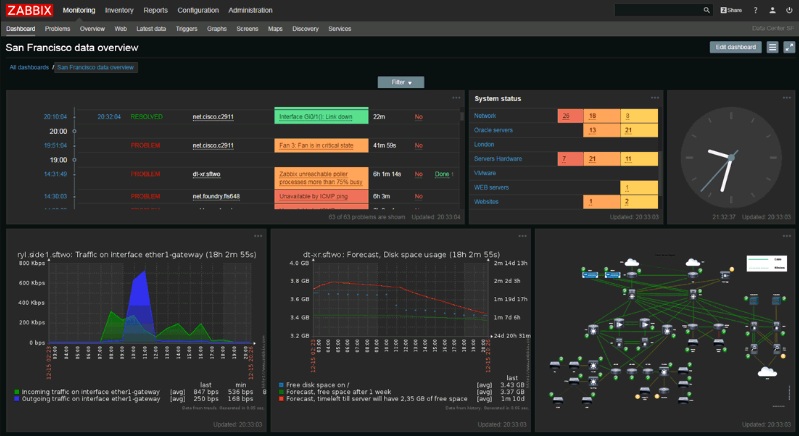Click Unavailable by ICMP ping trigger
The width and height of the screenshot is (799, 436).
[x=313, y=196]
